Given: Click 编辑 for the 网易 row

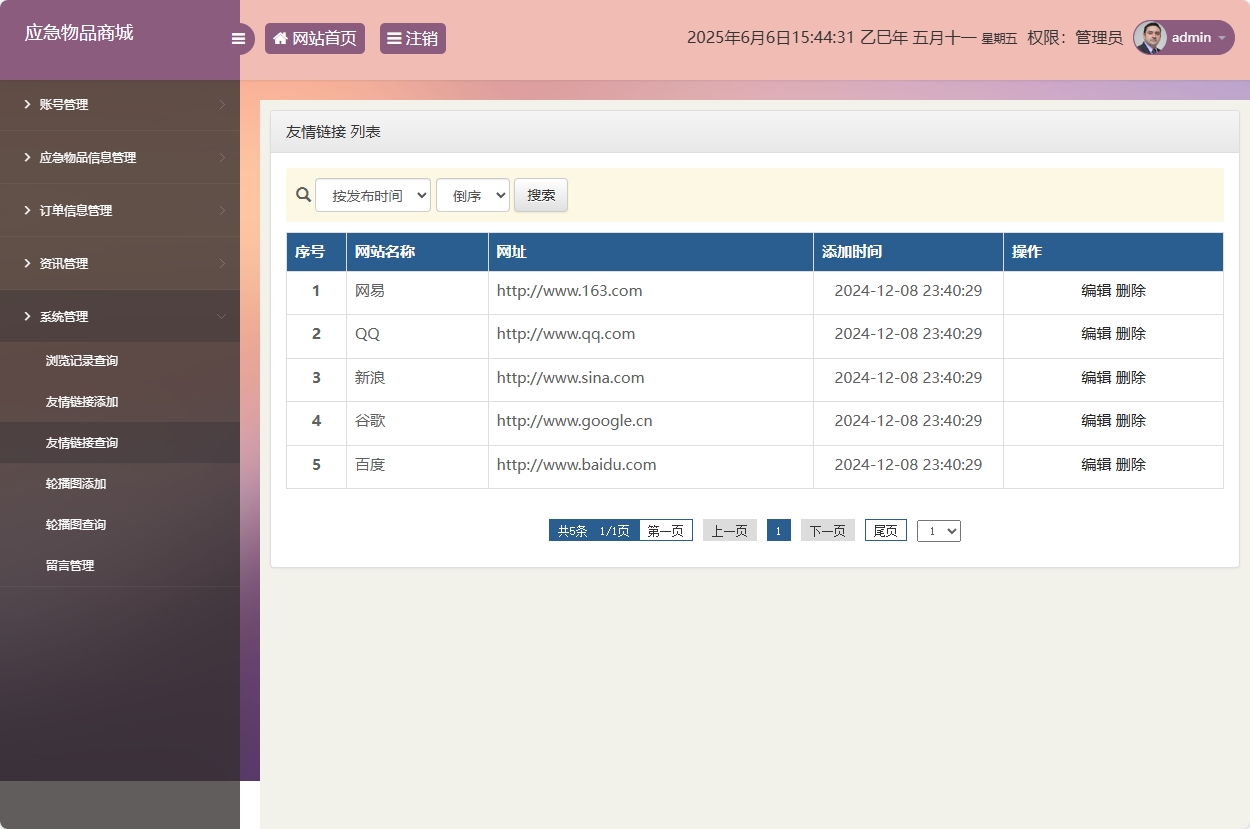Looking at the screenshot, I should pos(1096,291).
